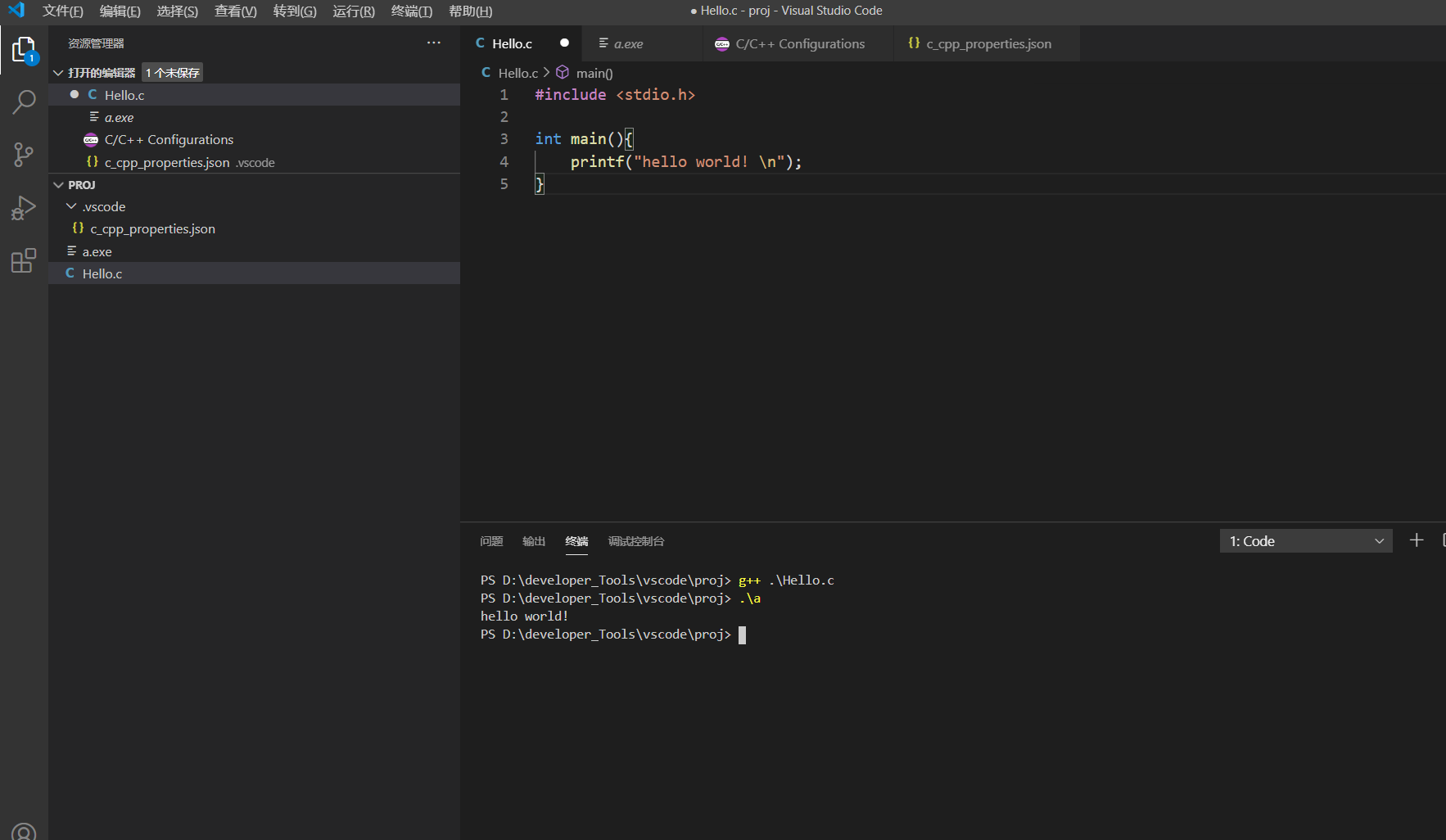
Task: Select c_cpp_properties.json in open editors list
Action: click(255, 162)
